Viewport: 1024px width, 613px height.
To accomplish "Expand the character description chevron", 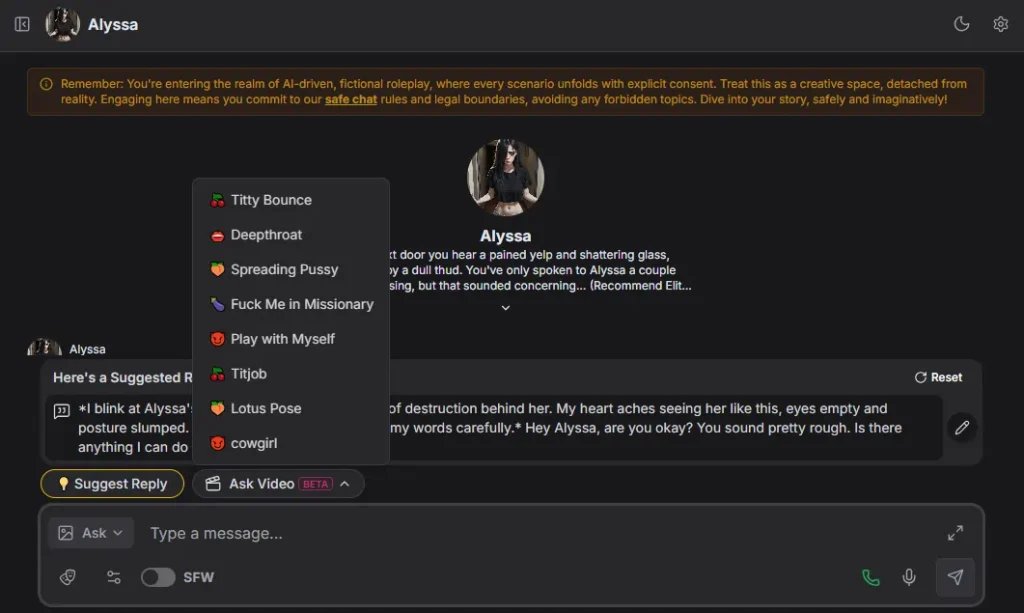I will pyautogui.click(x=505, y=307).
